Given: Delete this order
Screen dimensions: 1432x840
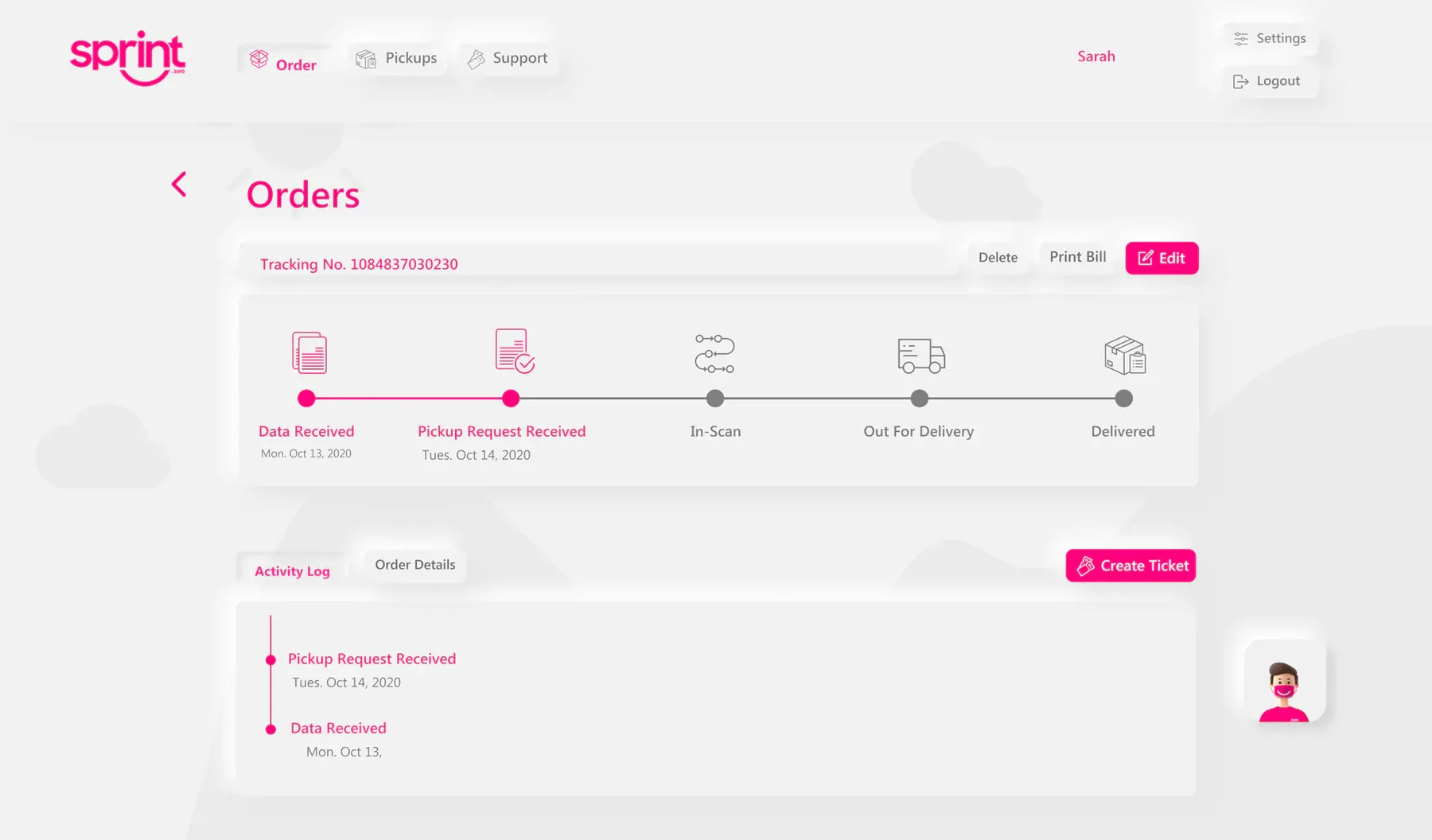Looking at the screenshot, I should (x=998, y=257).
